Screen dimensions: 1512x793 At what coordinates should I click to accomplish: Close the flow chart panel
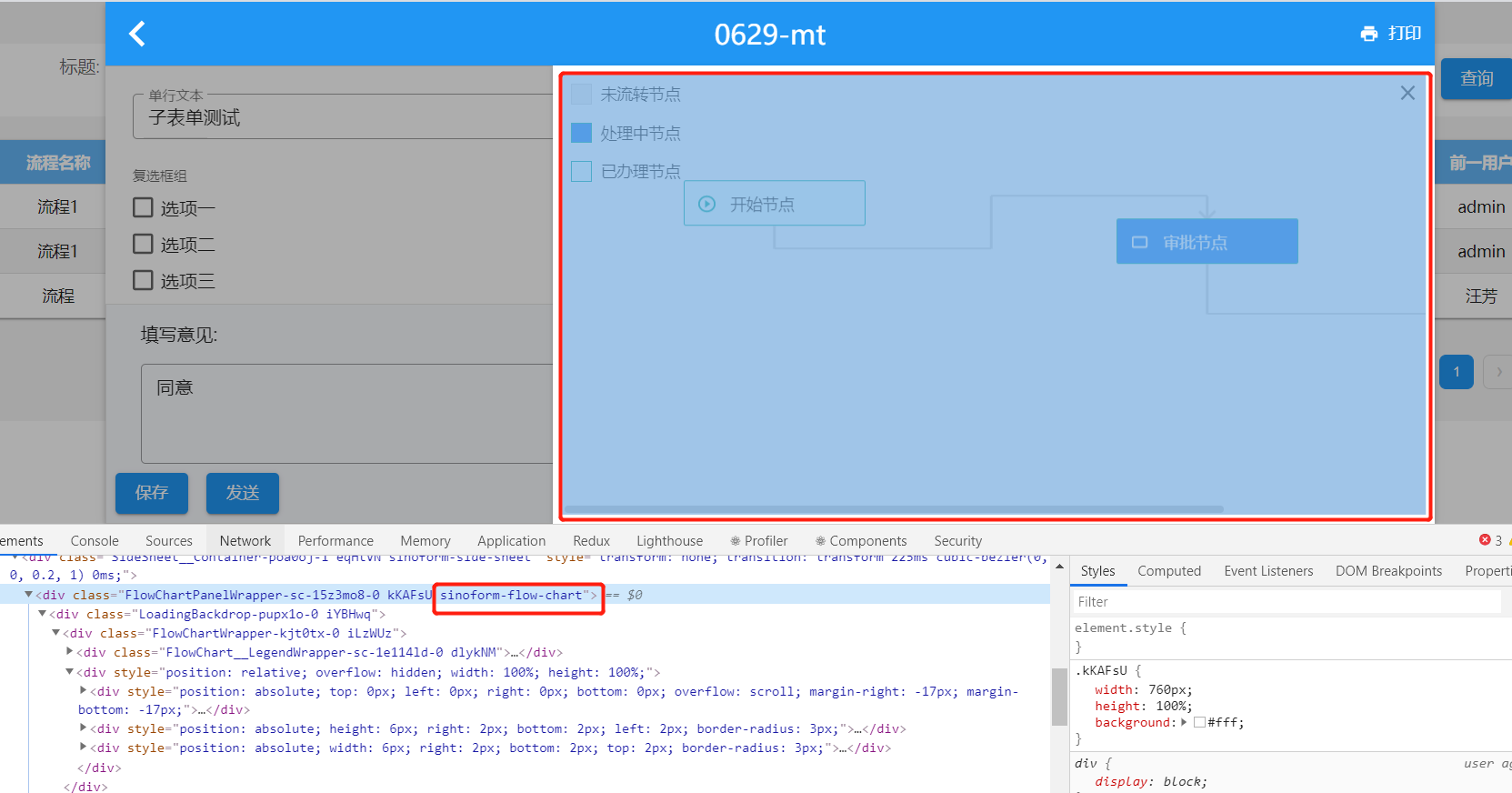pos(1407,93)
